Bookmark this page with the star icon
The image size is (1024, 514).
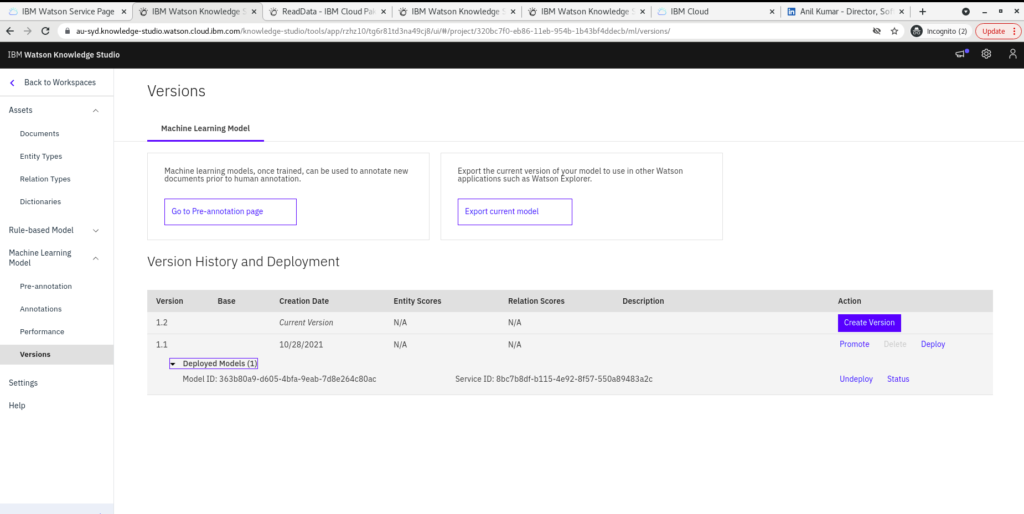895,31
